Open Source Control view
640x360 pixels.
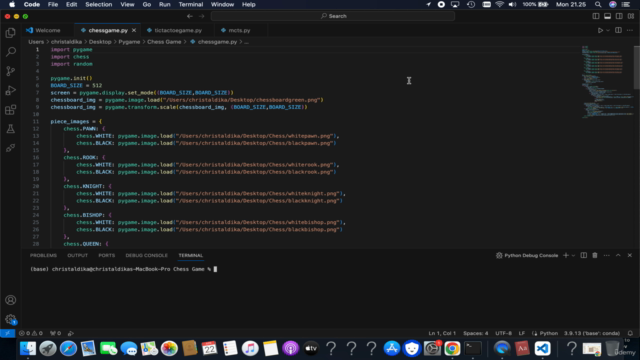pos(11,71)
